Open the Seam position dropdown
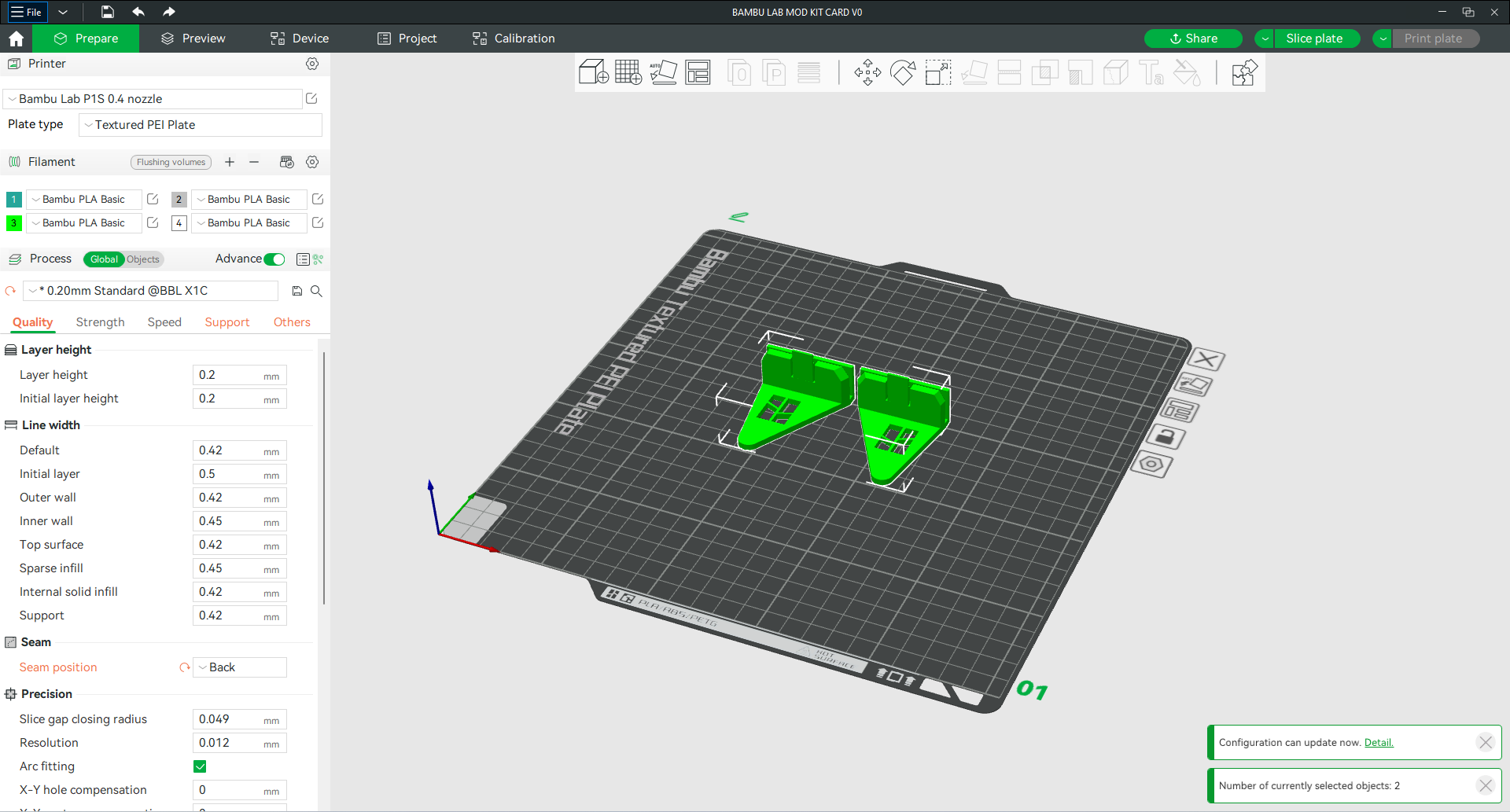 240,667
